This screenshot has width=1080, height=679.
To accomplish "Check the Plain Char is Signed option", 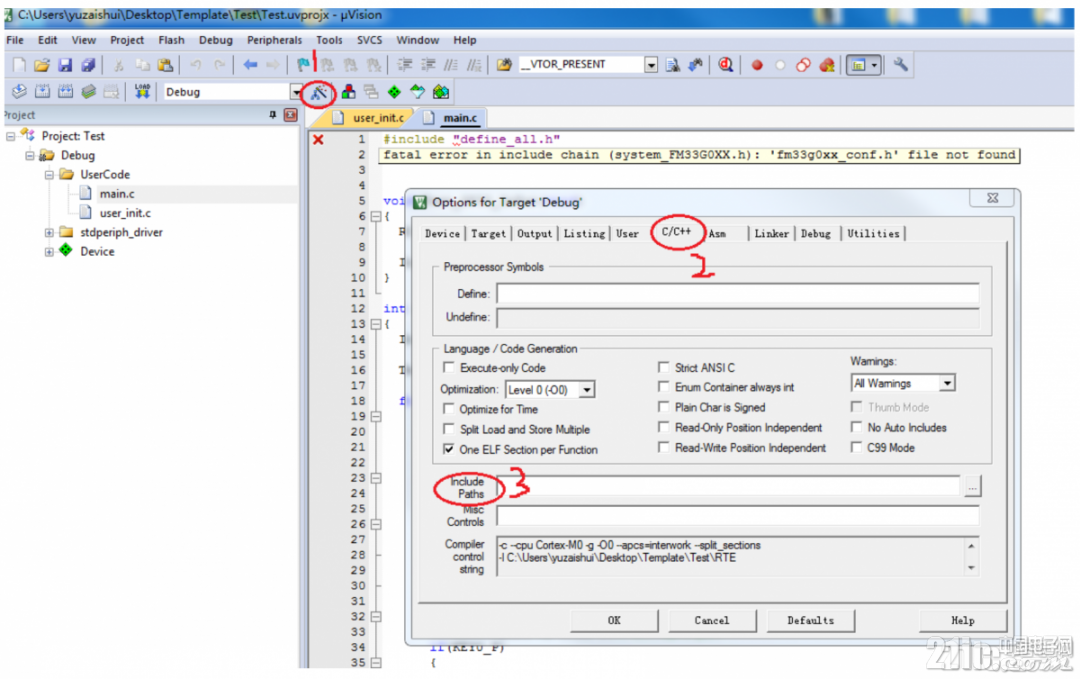I will click(664, 408).
